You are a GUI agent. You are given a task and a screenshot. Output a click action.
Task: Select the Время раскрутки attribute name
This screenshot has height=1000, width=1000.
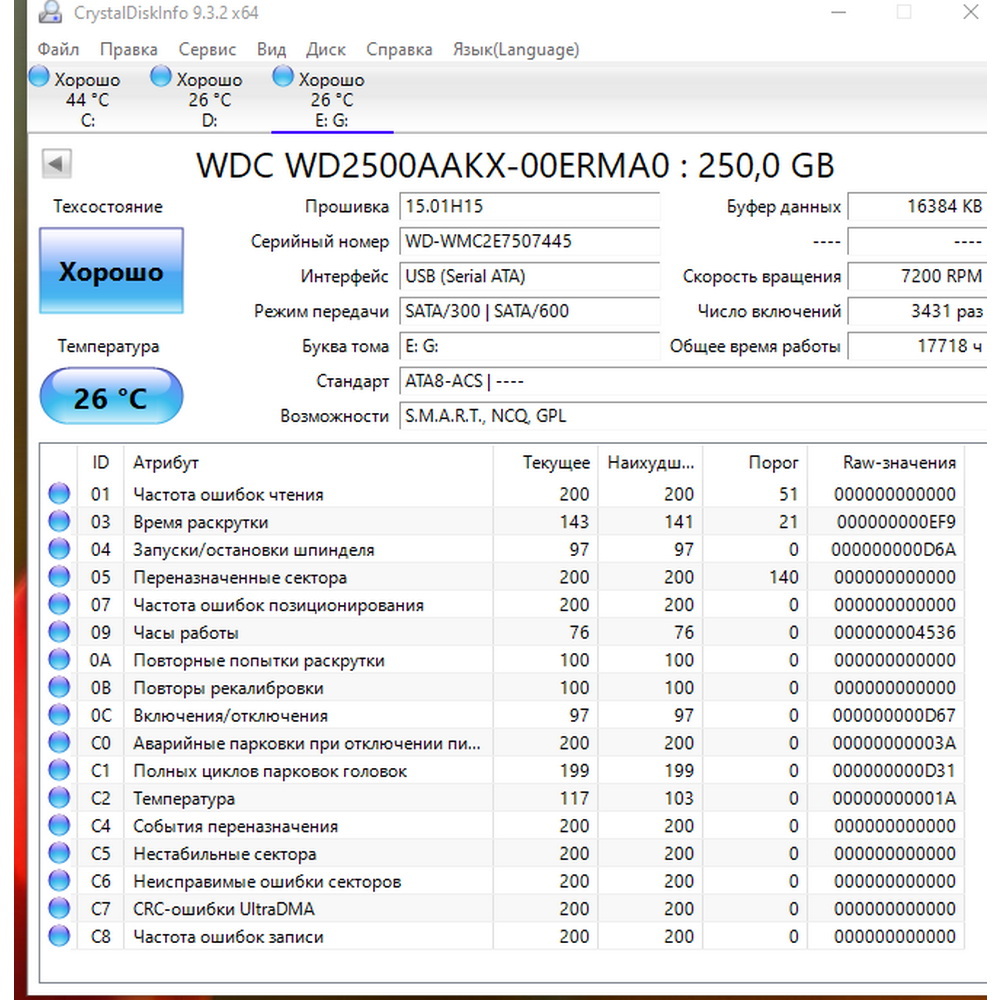click(201, 522)
